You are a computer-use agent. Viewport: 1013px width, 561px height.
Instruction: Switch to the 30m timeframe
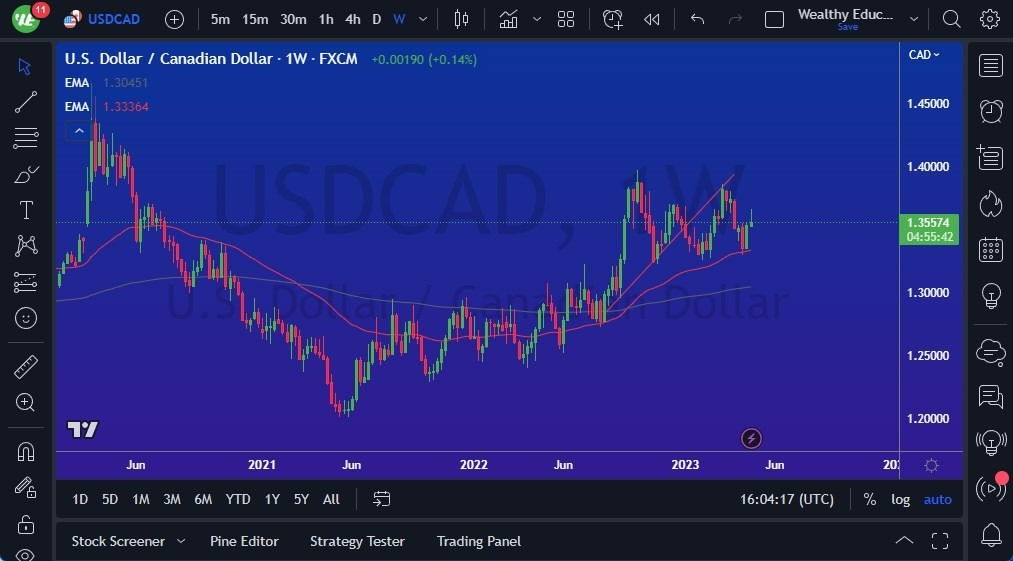(x=293, y=19)
